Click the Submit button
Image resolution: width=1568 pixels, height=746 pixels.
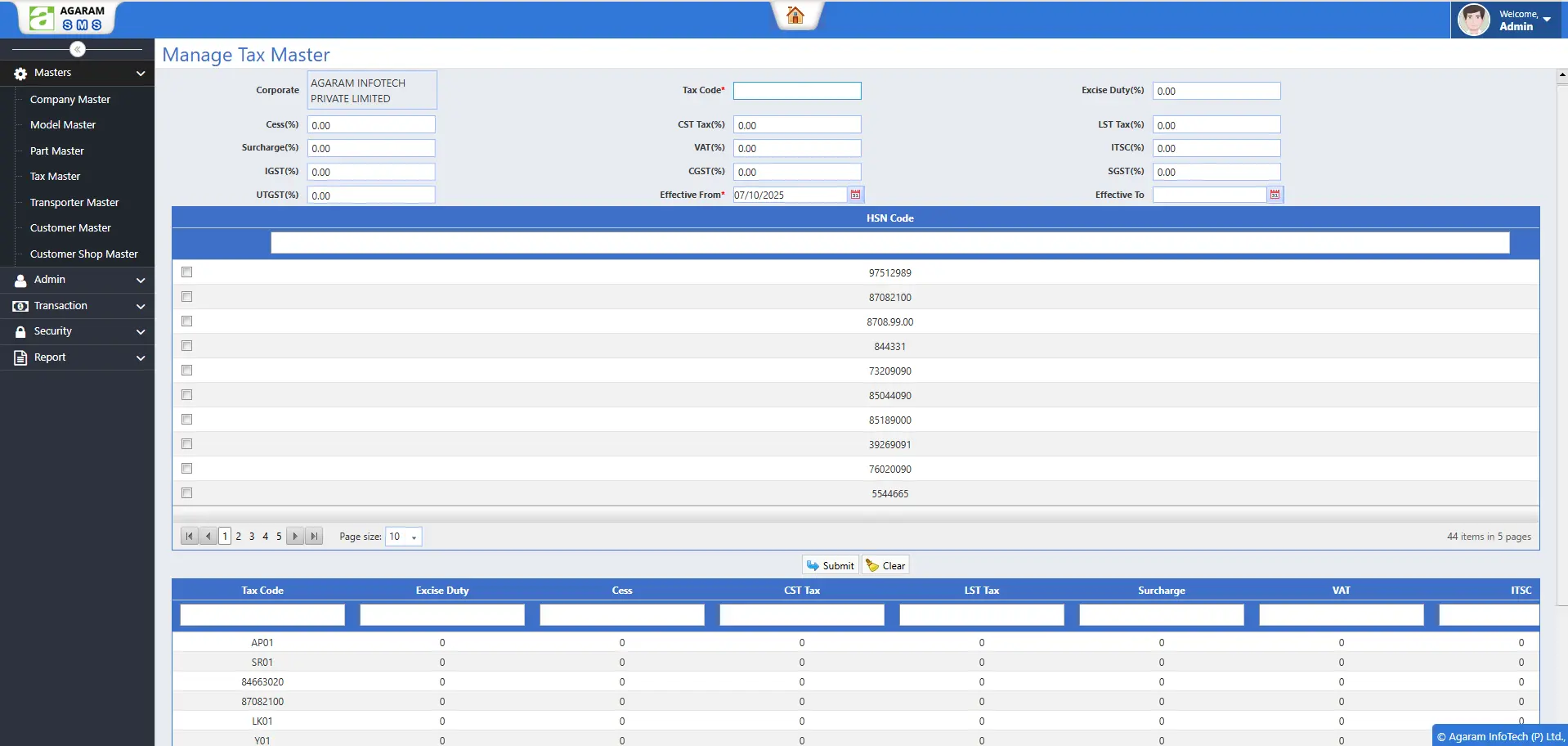tap(830, 564)
